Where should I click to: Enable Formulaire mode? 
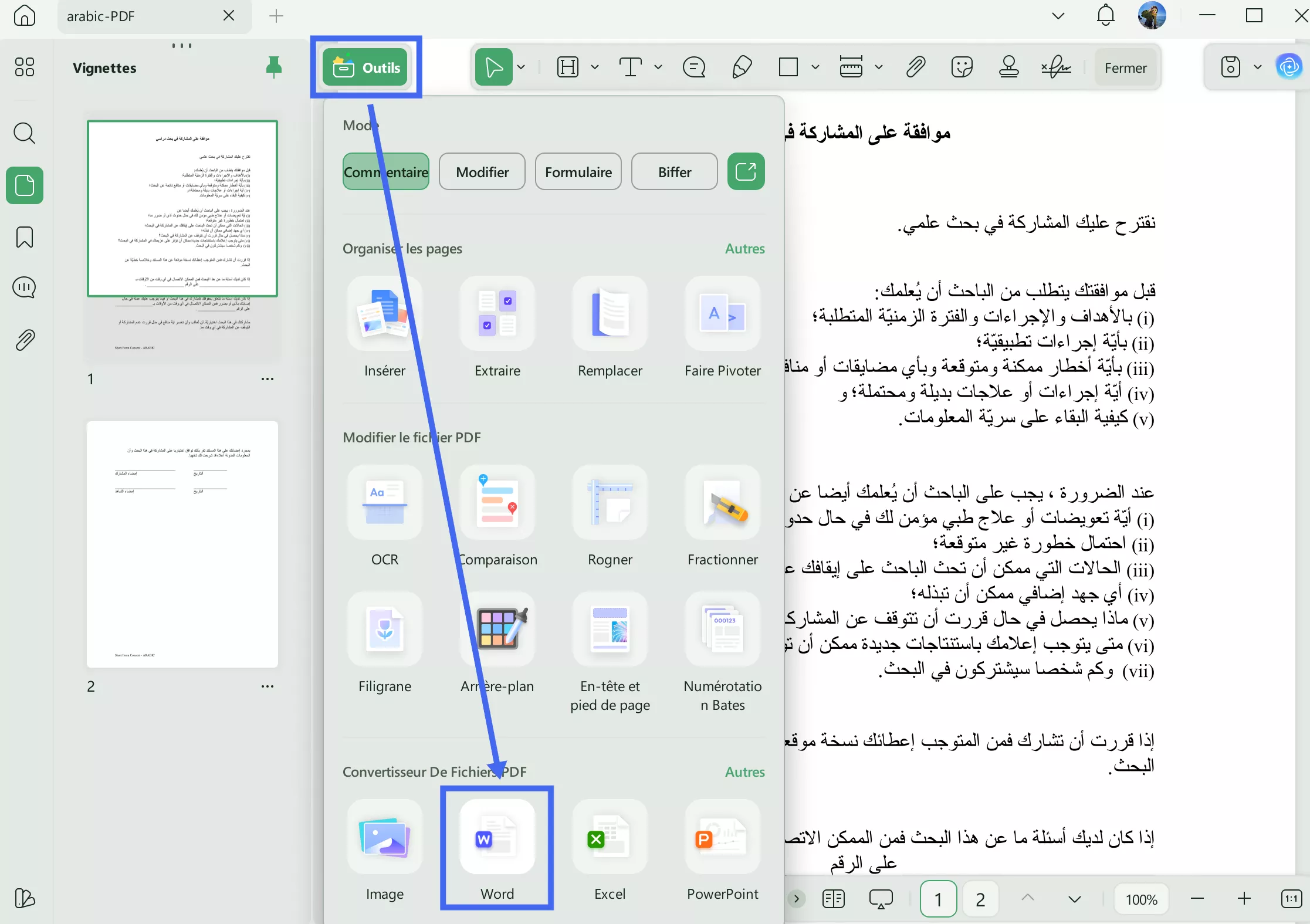point(578,171)
